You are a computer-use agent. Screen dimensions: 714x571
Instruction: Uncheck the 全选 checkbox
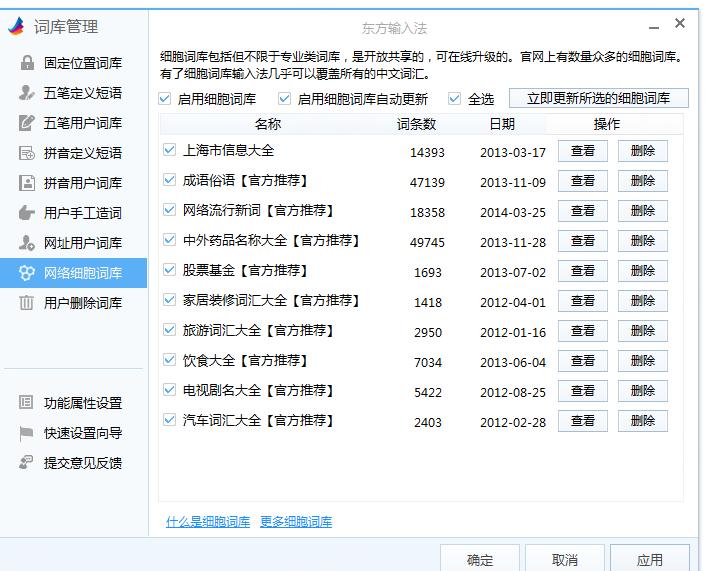(454, 98)
